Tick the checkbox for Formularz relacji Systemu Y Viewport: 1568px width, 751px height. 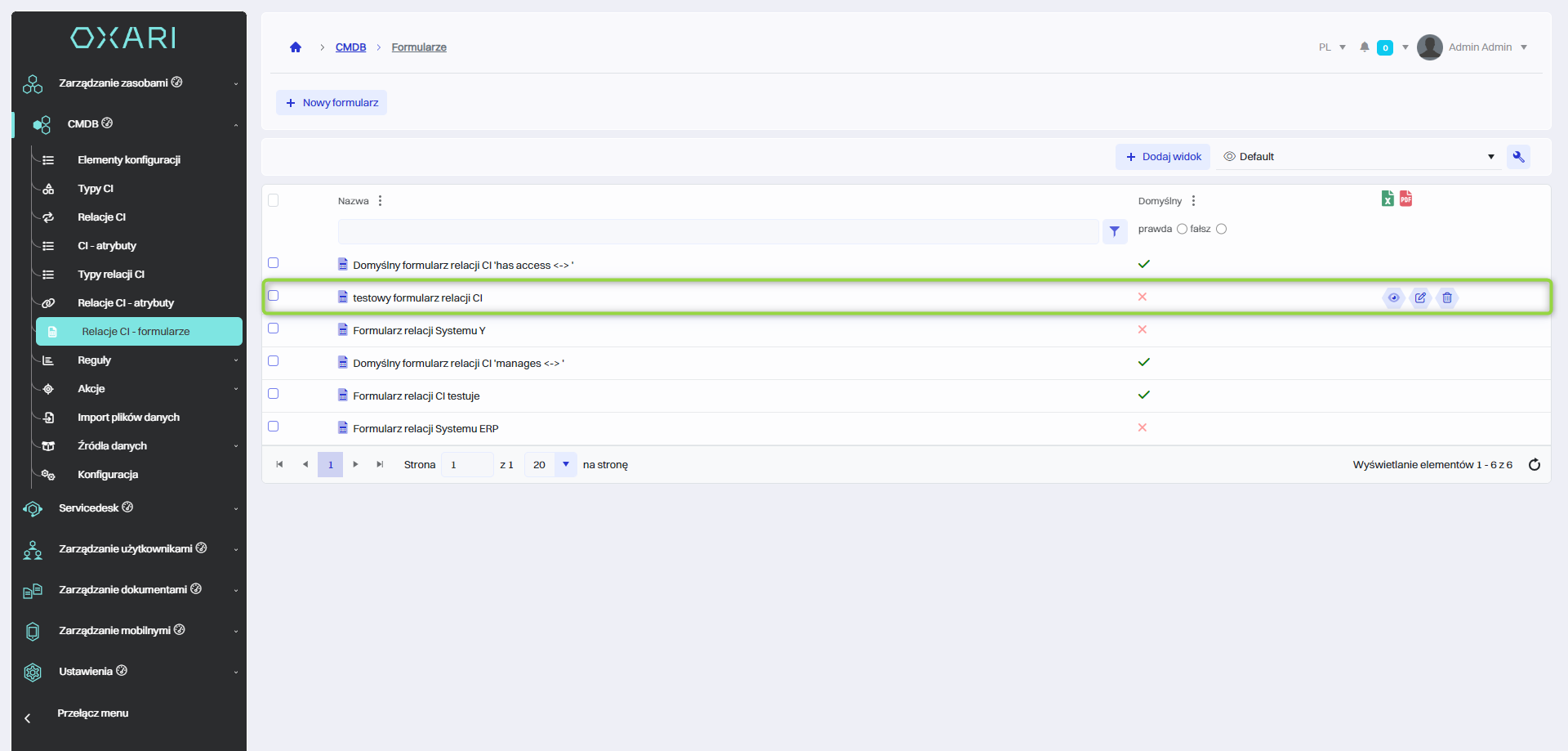[x=274, y=329]
